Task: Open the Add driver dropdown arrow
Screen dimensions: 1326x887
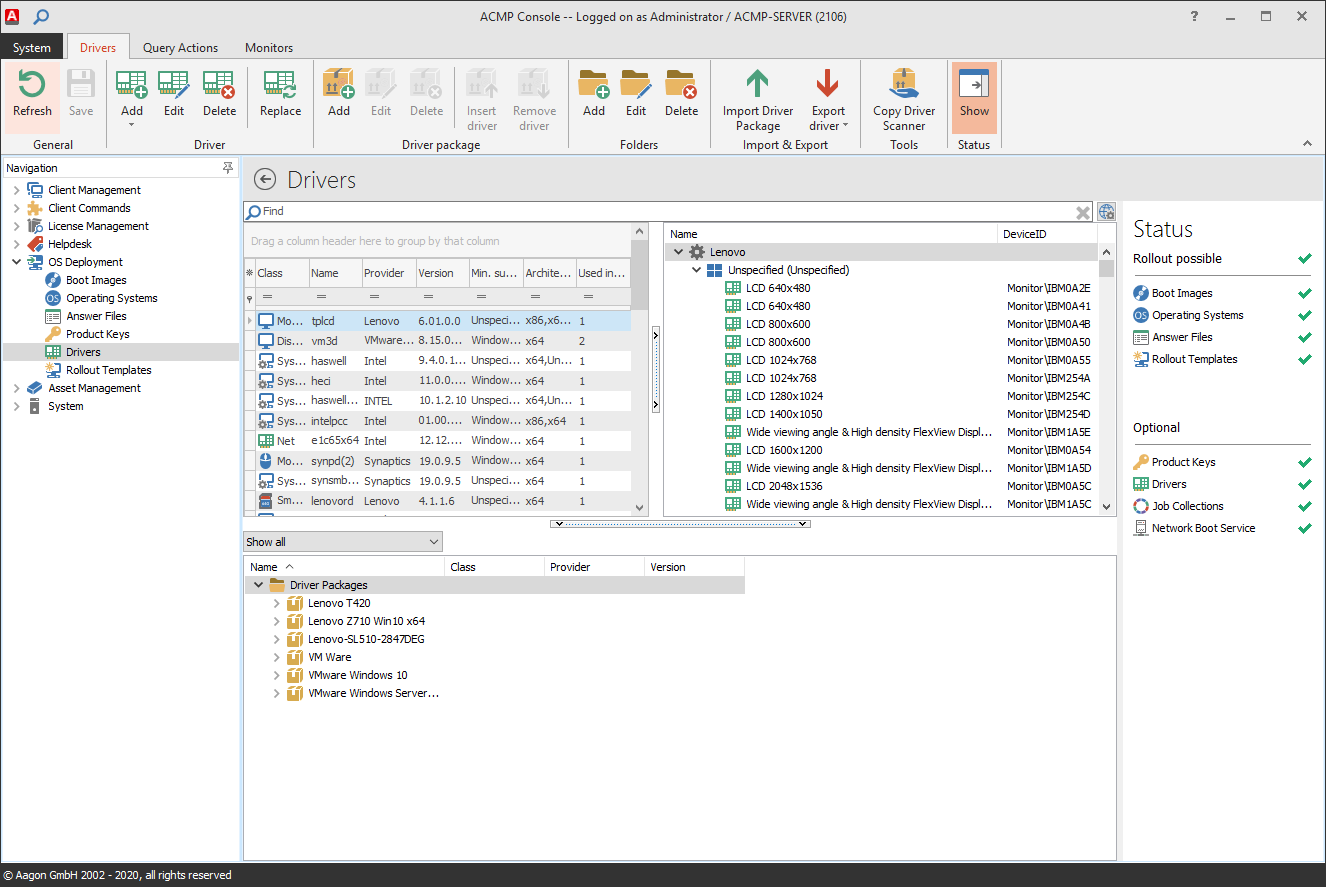Action: point(131,124)
